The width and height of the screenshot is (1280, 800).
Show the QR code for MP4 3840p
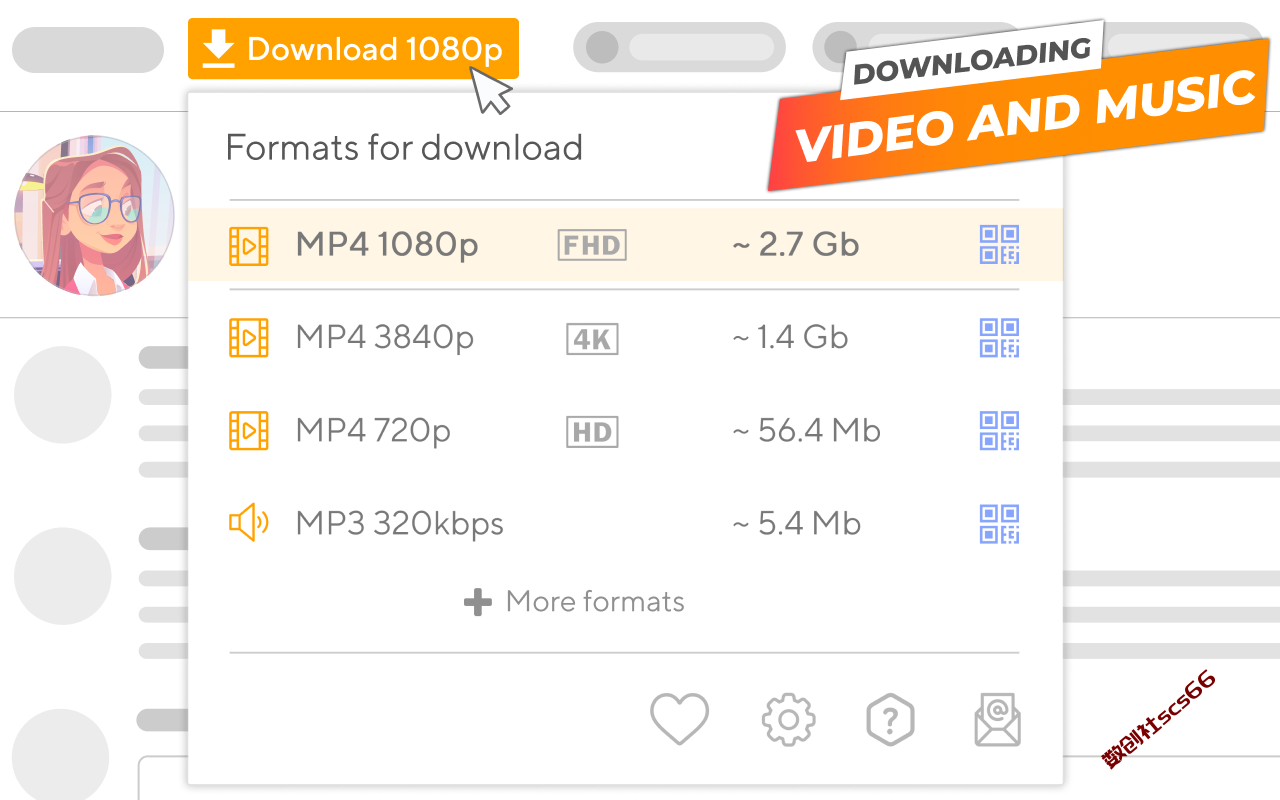tap(999, 338)
